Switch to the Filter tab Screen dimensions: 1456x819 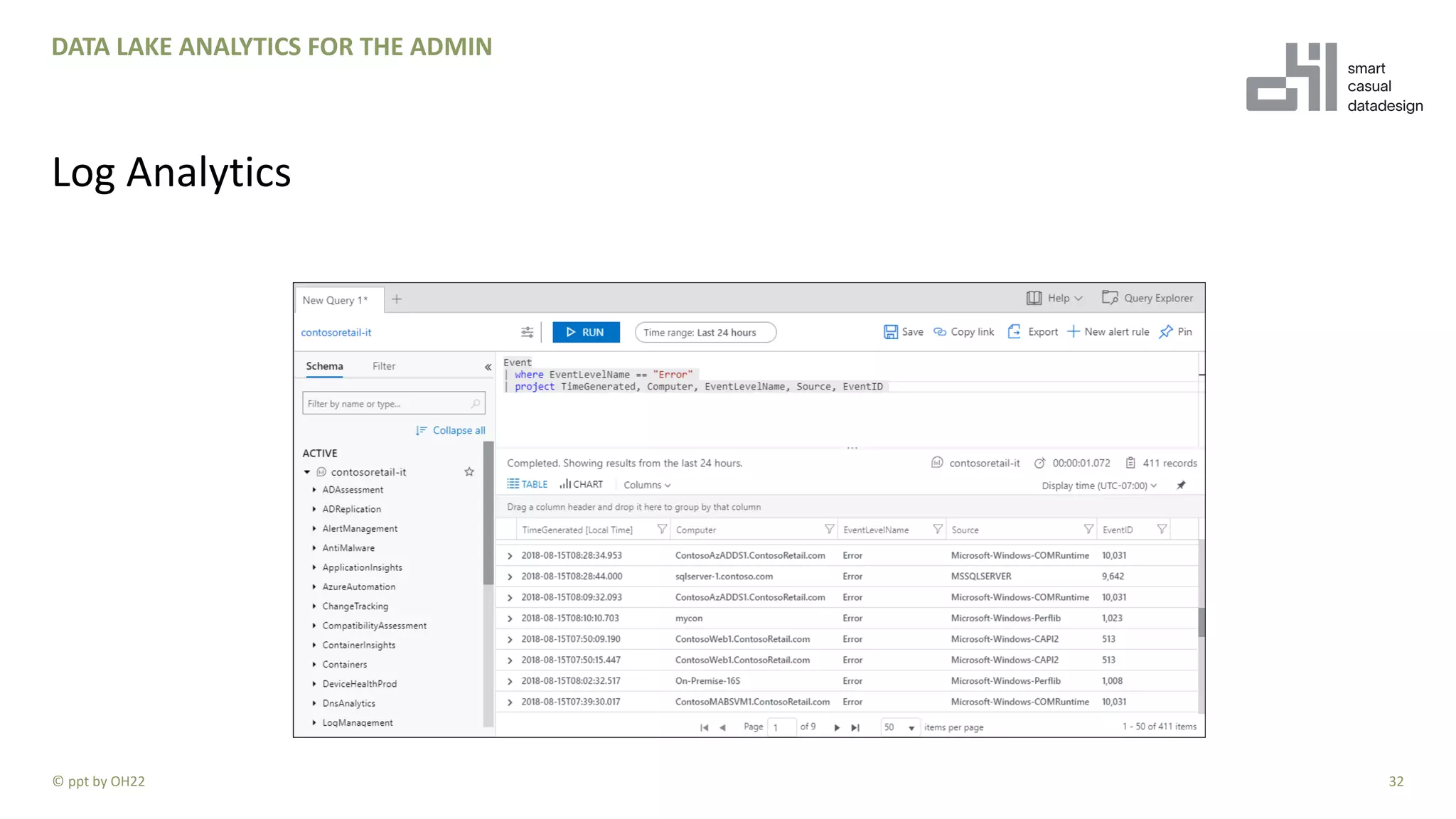pyautogui.click(x=384, y=366)
